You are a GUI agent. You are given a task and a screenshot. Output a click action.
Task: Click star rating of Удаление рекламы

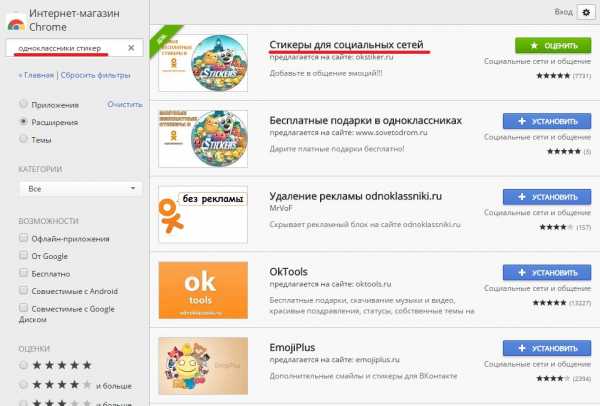pos(556,227)
